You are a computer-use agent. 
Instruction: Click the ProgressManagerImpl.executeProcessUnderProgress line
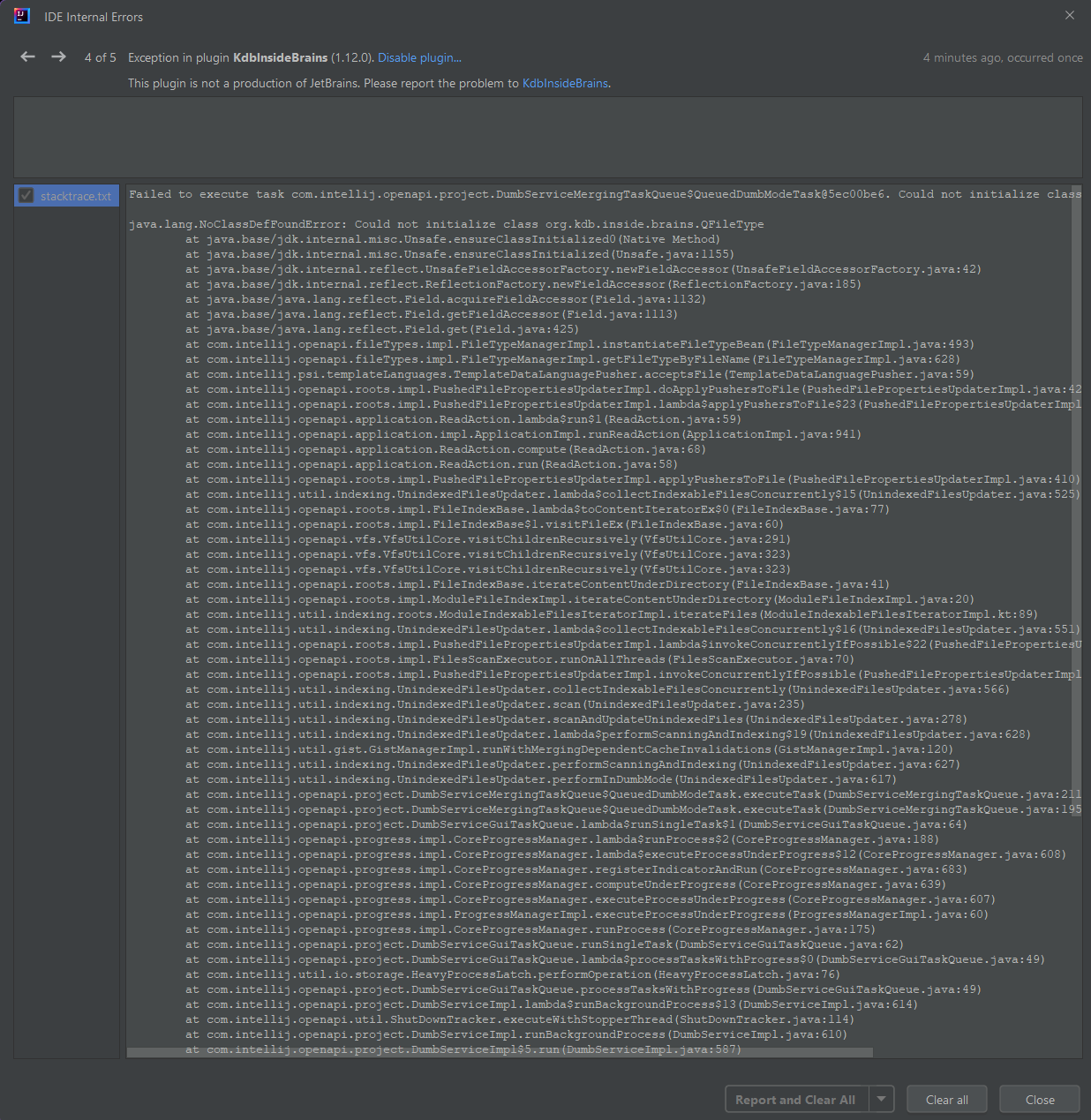[587, 914]
